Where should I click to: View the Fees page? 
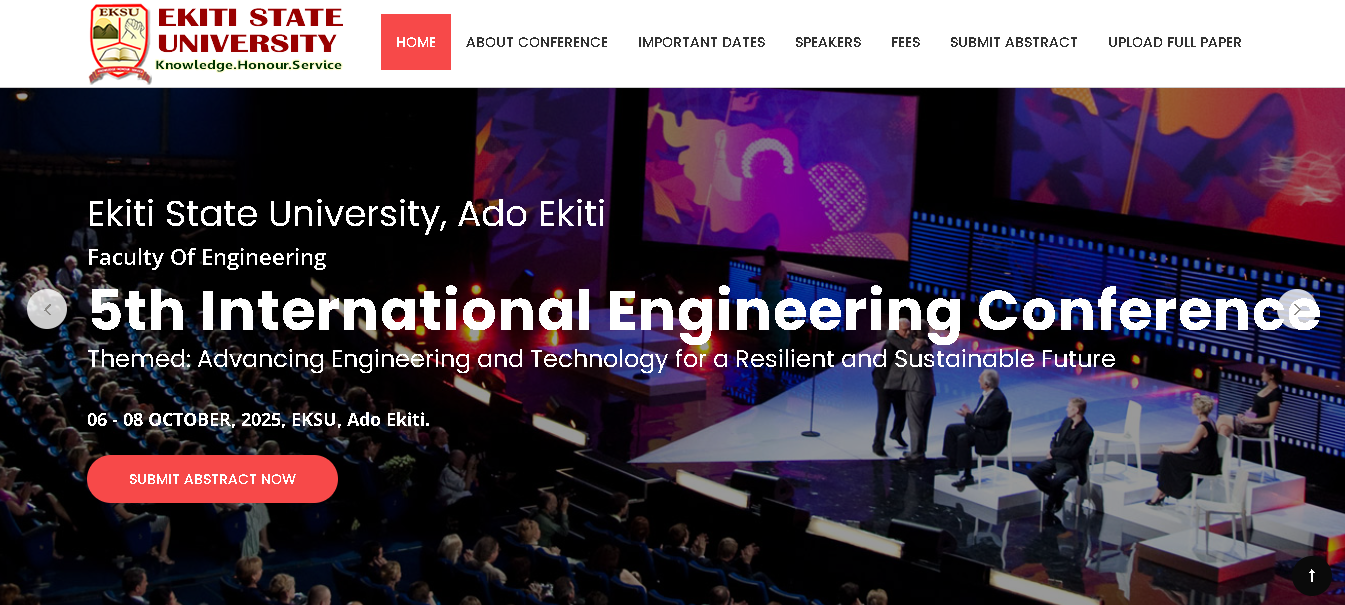click(905, 42)
